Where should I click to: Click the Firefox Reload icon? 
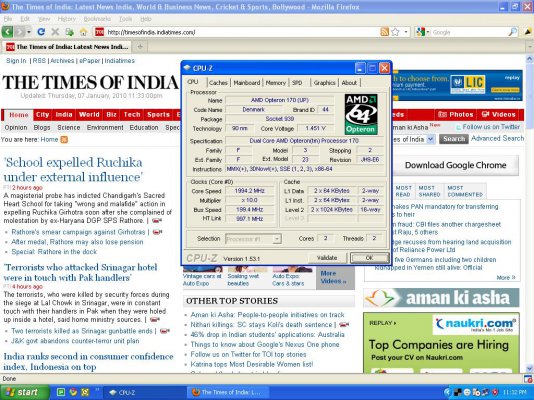click(x=41, y=32)
